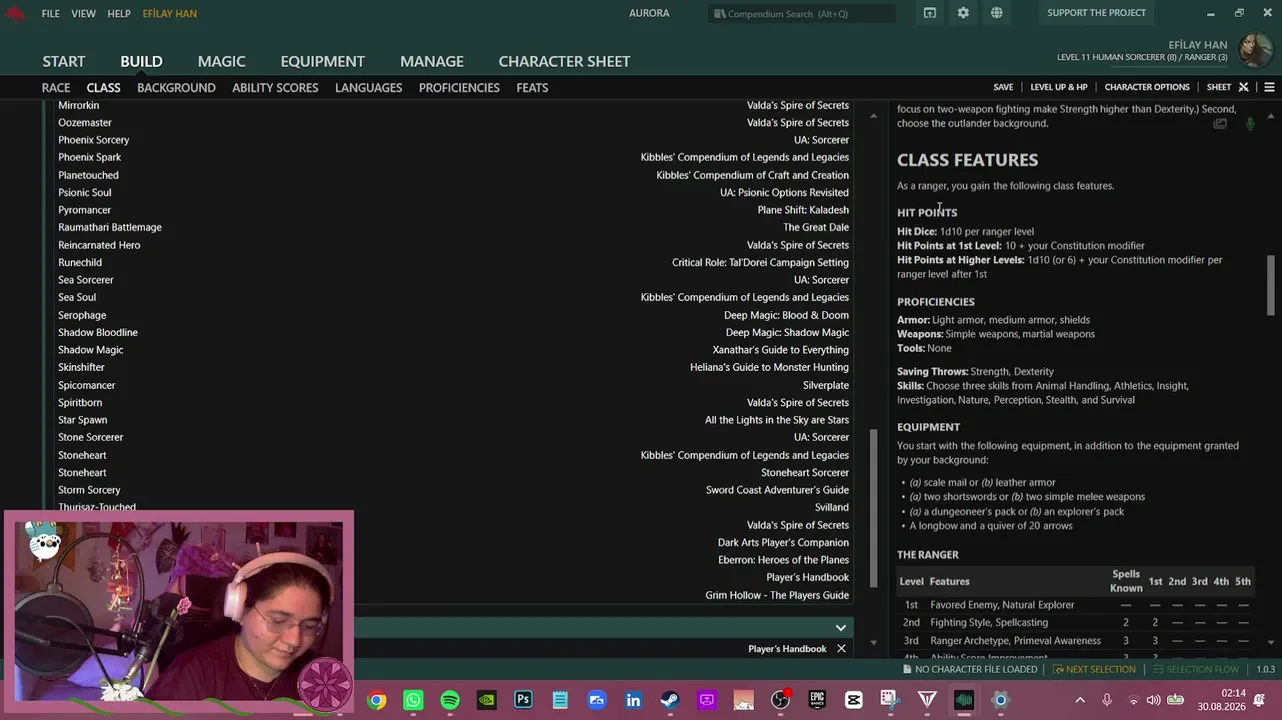
Task: Open Google Chrome from the taskbar
Action: click(x=377, y=701)
